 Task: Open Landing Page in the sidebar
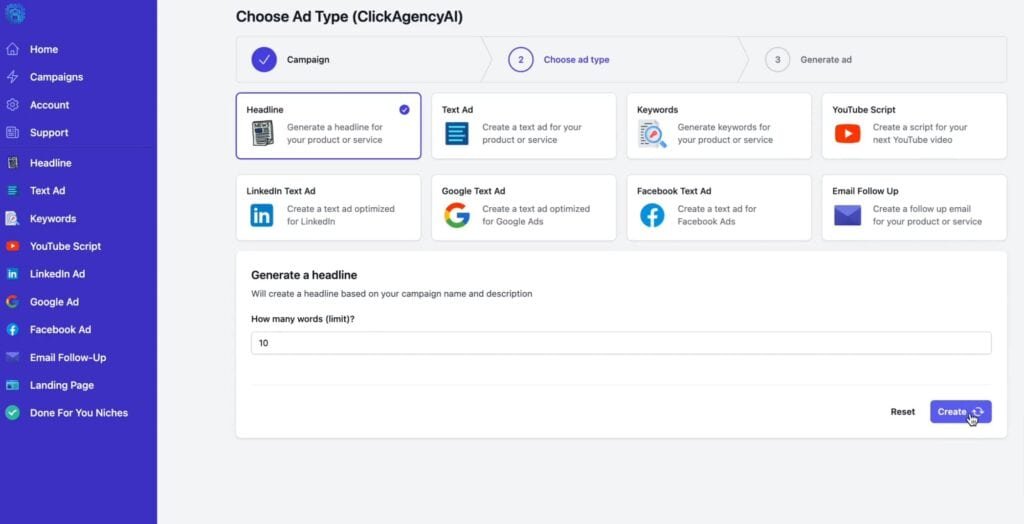[x=61, y=385]
